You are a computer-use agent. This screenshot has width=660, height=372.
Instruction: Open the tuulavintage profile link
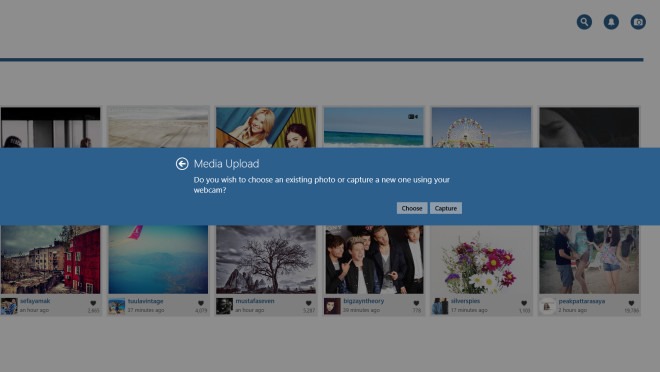[145, 301]
